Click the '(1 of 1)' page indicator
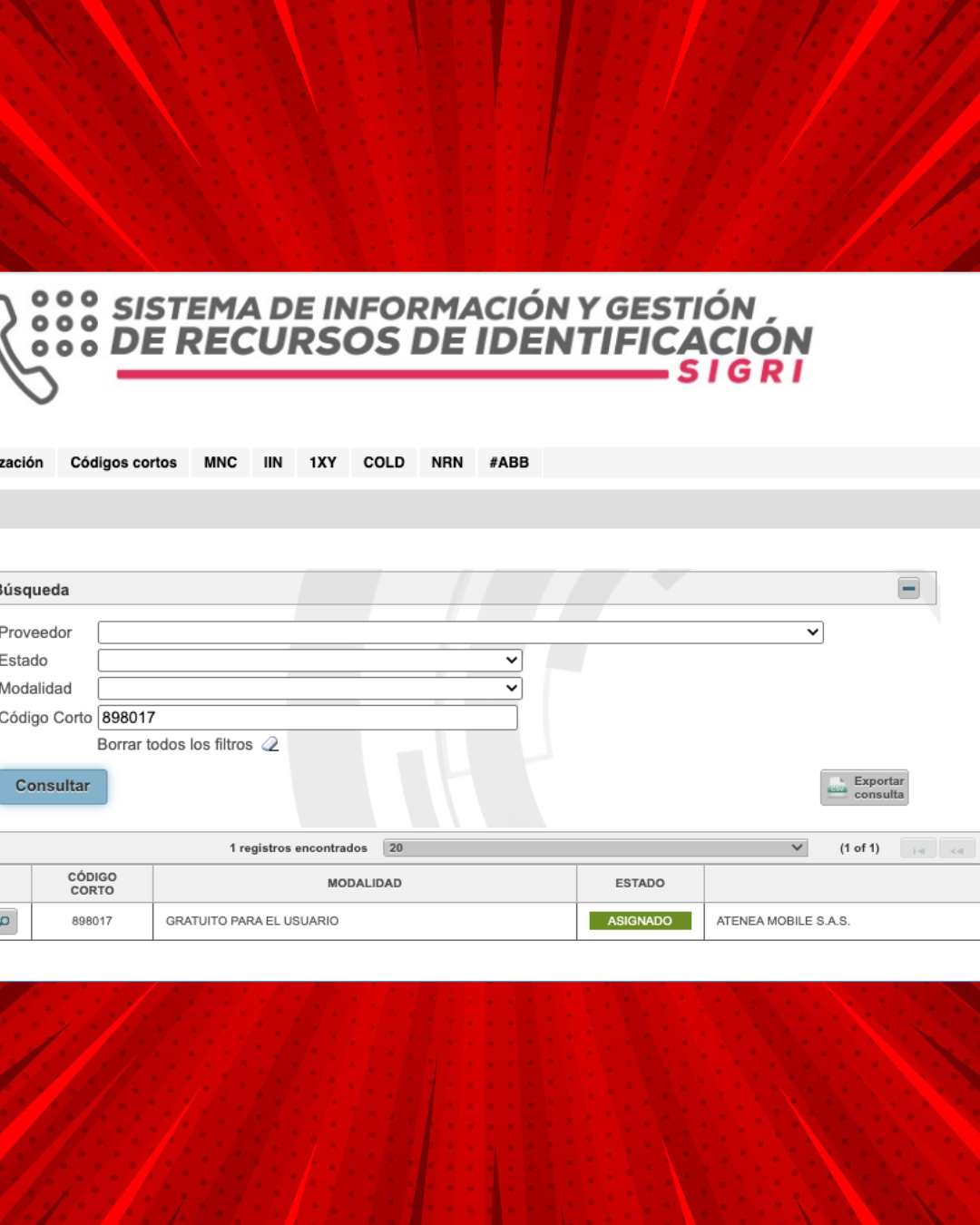The width and height of the screenshot is (980, 1225). coord(859,848)
